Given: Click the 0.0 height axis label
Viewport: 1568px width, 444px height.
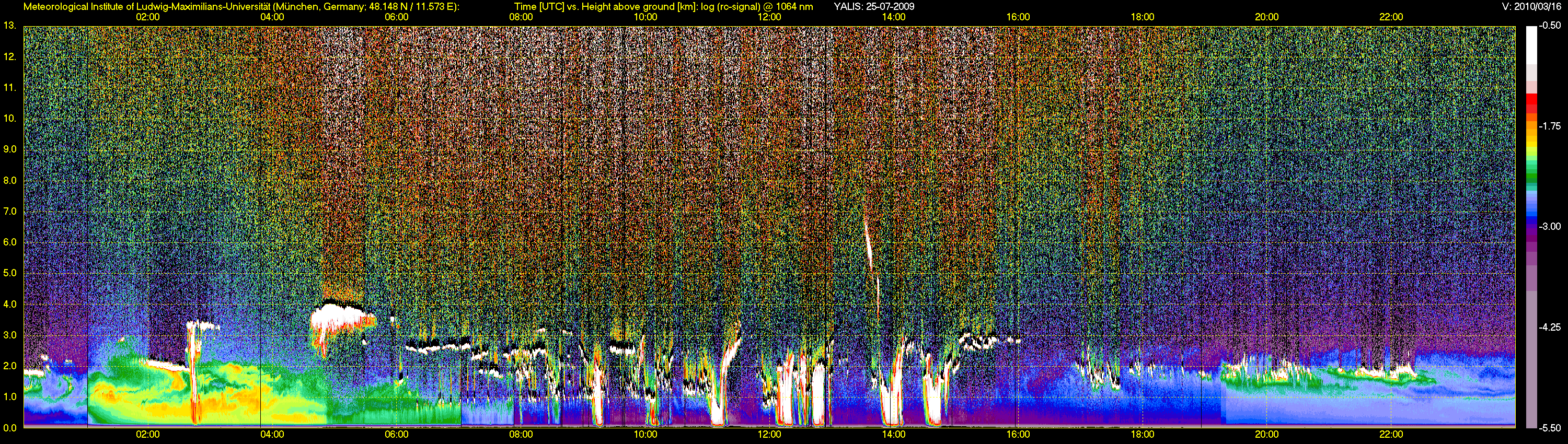Looking at the screenshot, I should point(10,428).
